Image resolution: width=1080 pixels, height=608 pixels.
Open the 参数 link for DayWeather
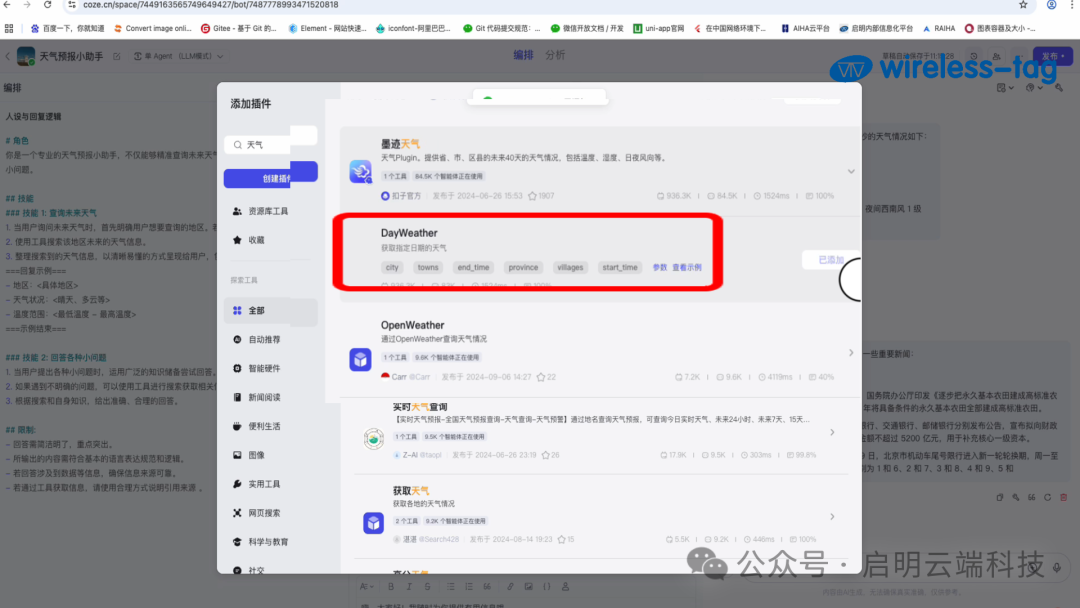660,267
